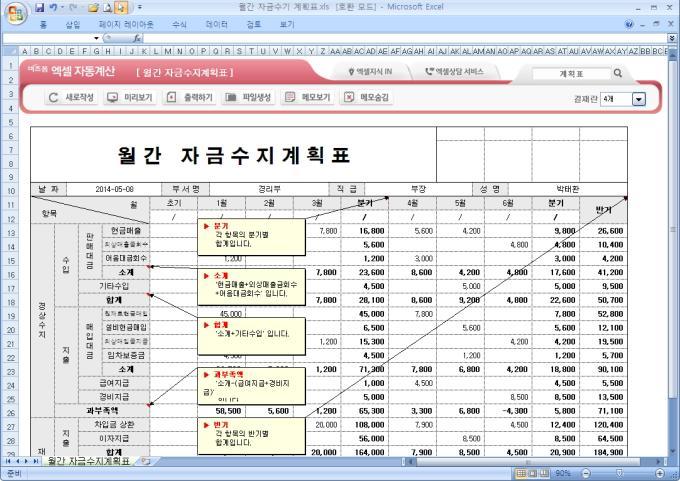Click the Open folder icon
This screenshot has height=481, width=680.
tap(93, 7)
